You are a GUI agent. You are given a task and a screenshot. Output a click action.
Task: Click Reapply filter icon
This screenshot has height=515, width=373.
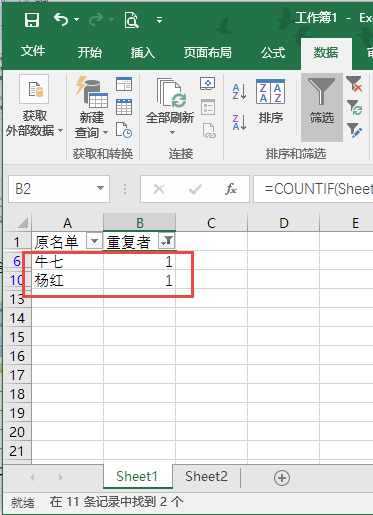[355, 107]
